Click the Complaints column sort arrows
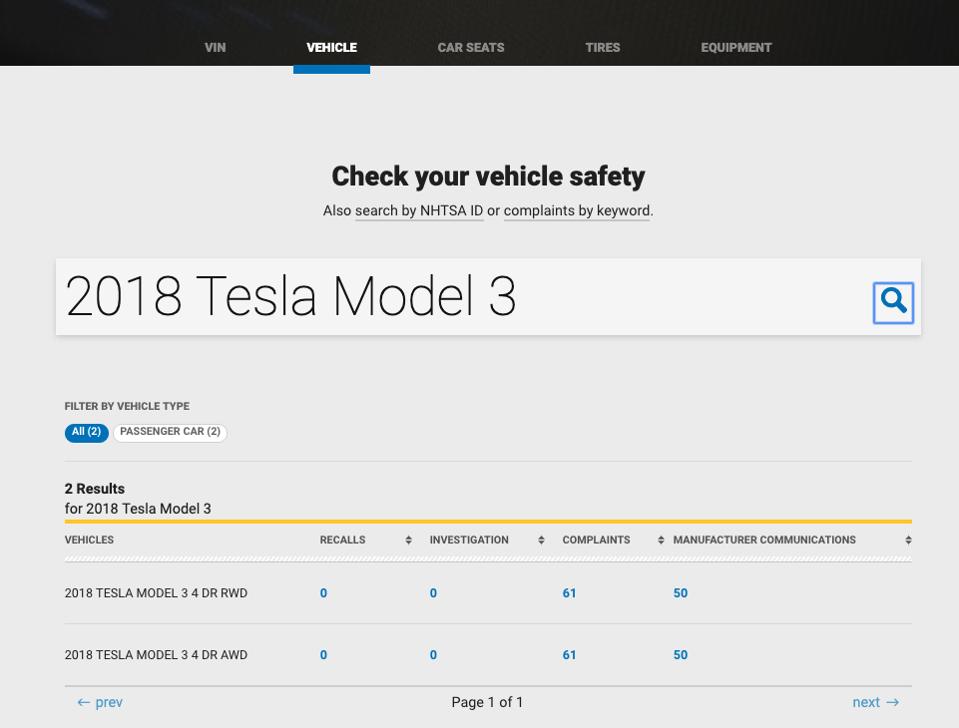The height and width of the screenshot is (728, 959). click(x=659, y=539)
